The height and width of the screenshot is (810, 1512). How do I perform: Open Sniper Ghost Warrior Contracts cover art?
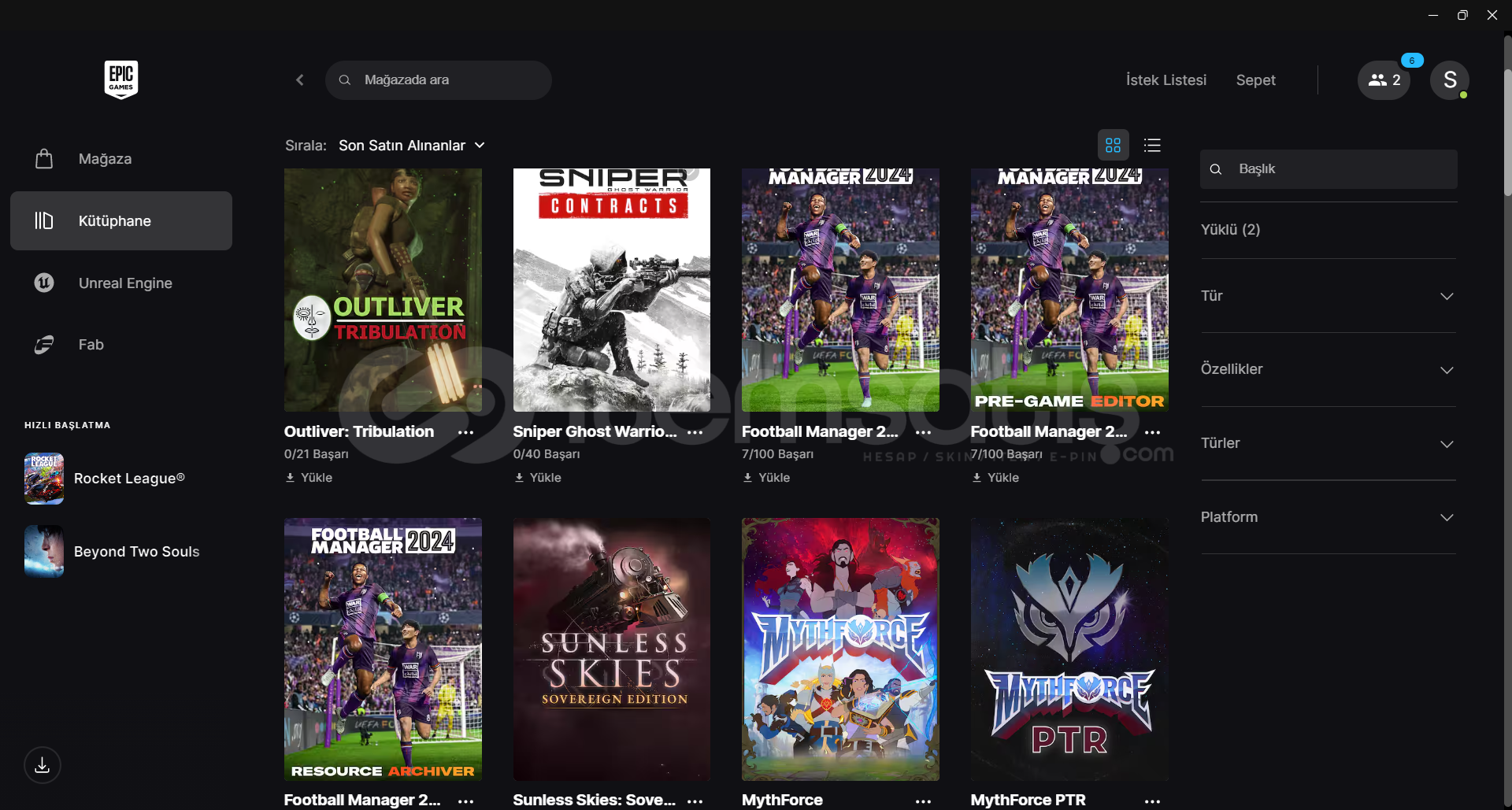612,290
